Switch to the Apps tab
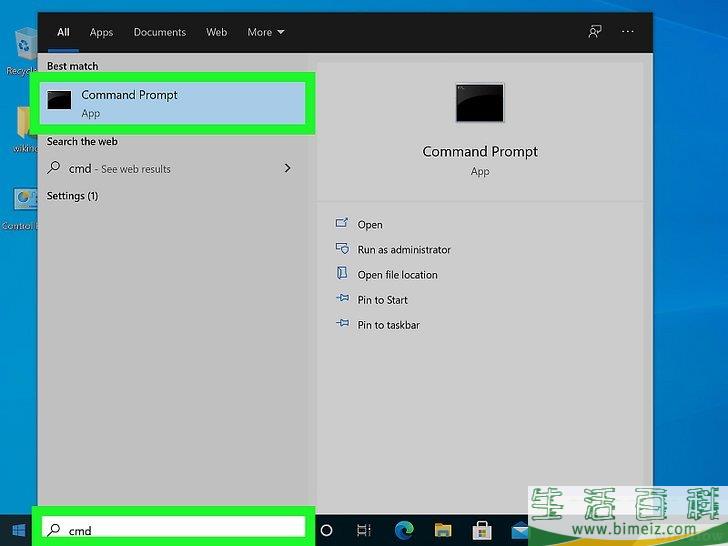The width and height of the screenshot is (728, 546). [x=101, y=32]
